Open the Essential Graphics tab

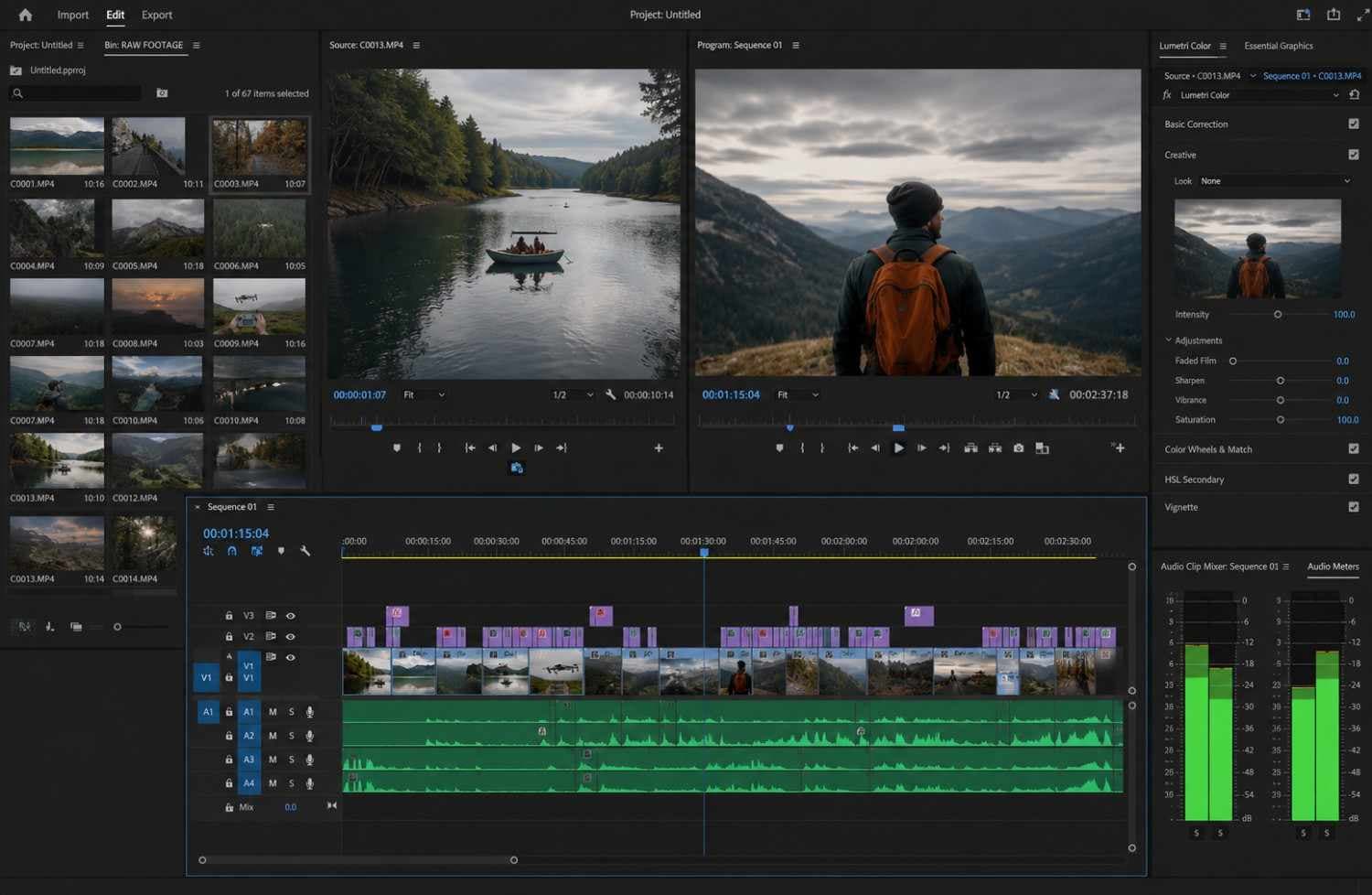click(1278, 46)
